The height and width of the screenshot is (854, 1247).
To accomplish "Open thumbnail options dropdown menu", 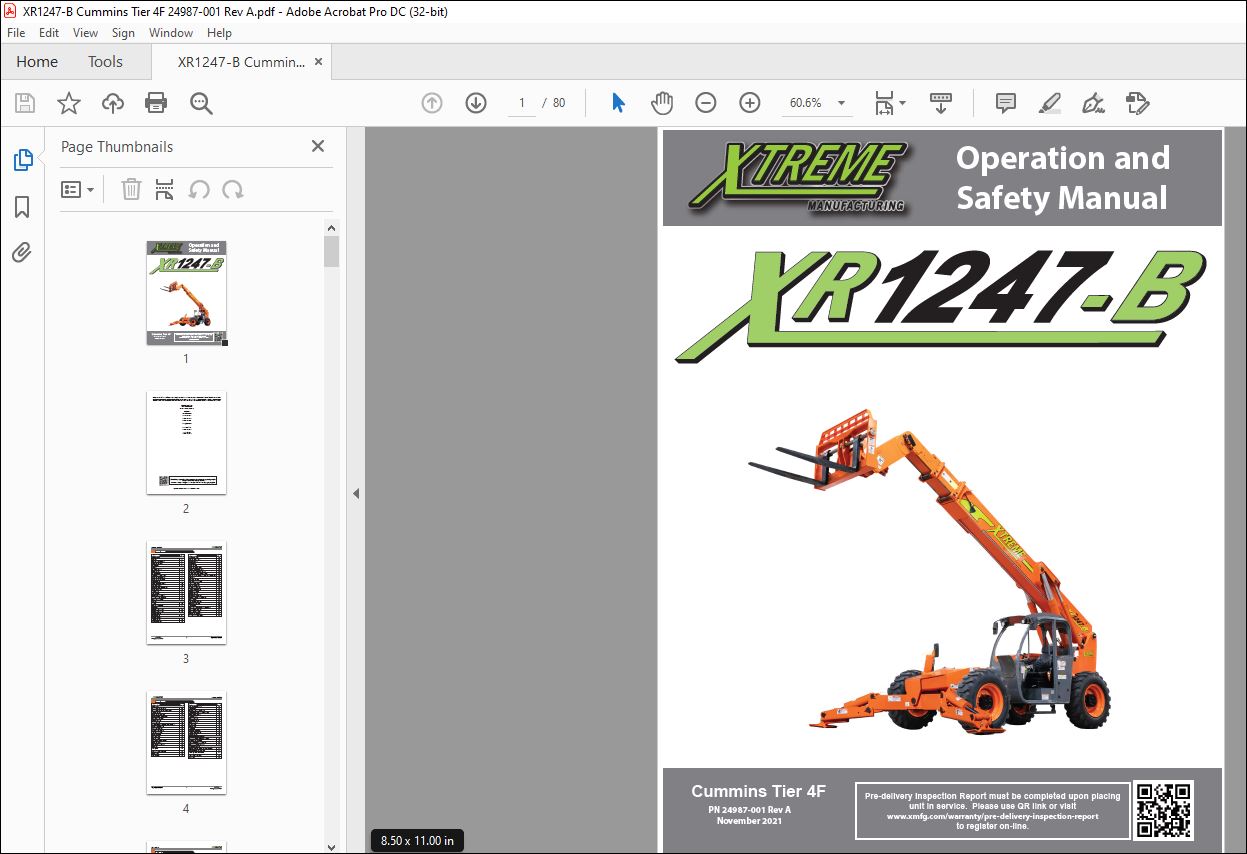I will (x=77, y=189).
